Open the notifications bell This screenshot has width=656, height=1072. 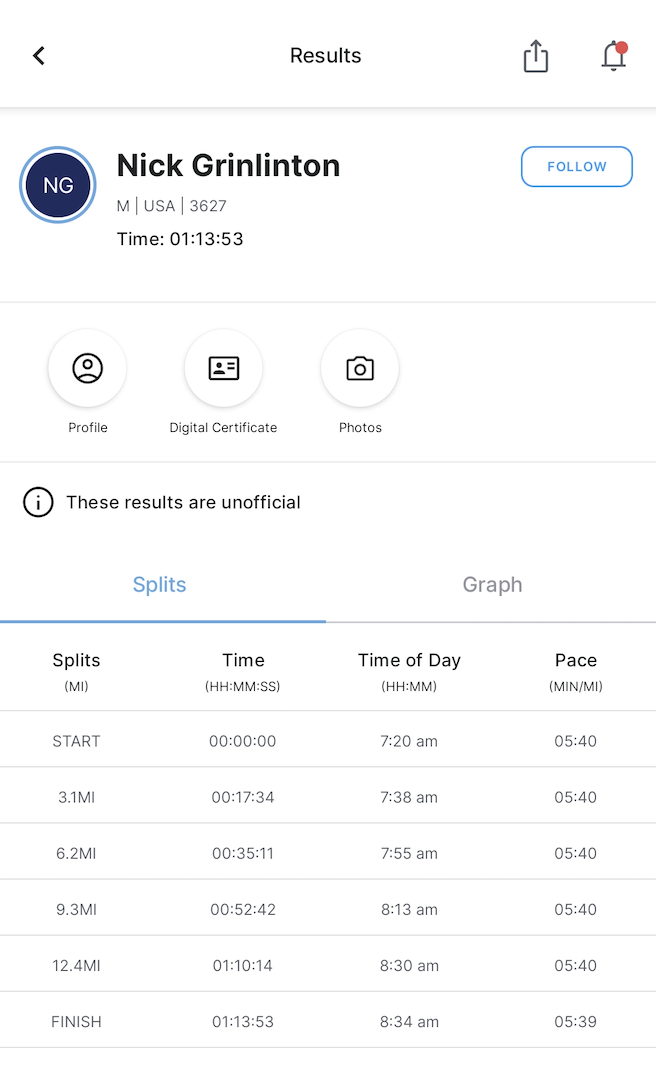pyautogui.click(x=614, y=56)
